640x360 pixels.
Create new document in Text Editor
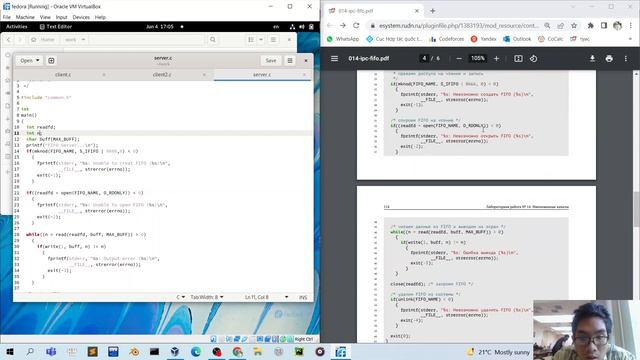coord(51,60)
